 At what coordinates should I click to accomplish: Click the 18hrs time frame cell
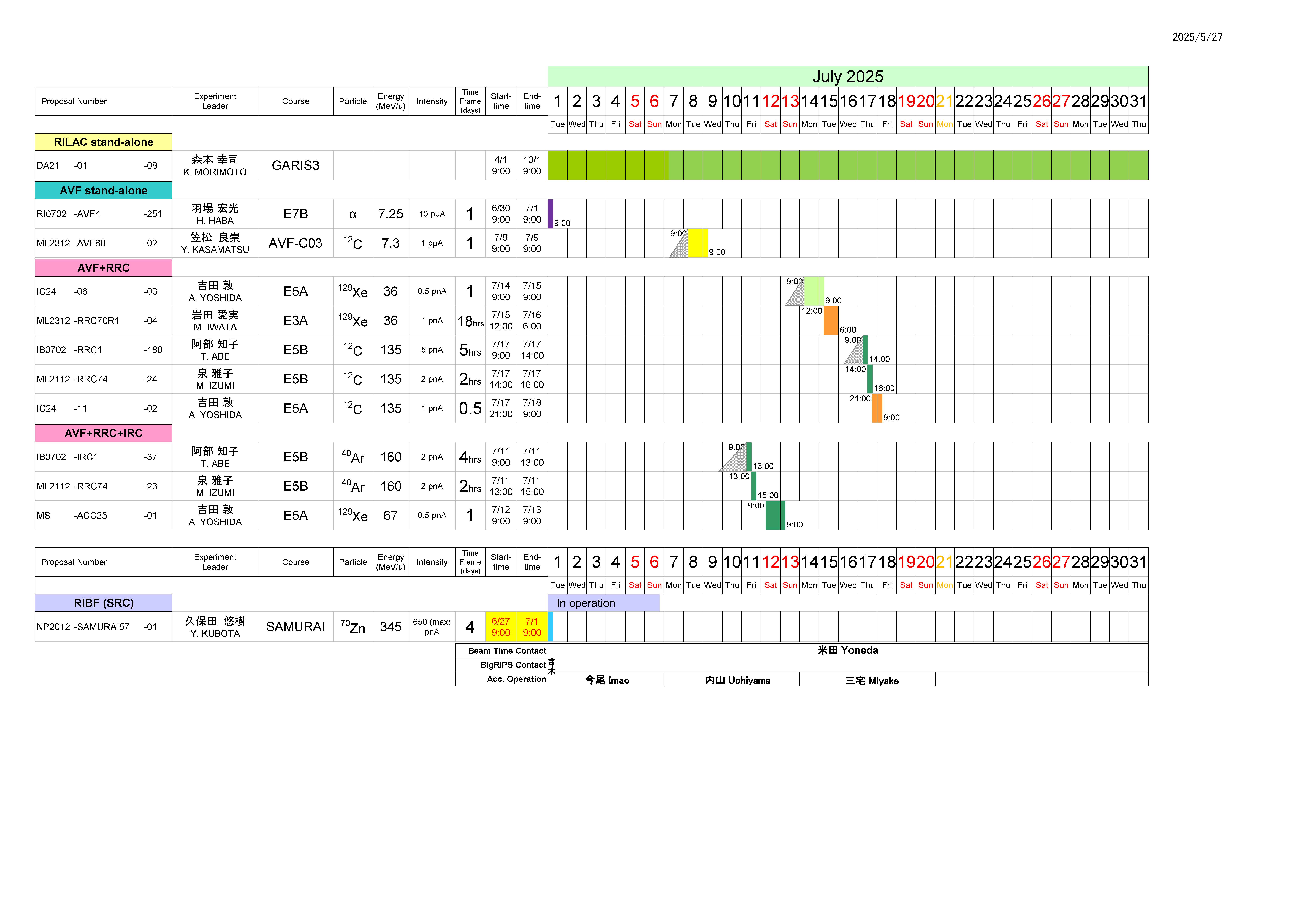pyautogui.click(x=470, y=321)
